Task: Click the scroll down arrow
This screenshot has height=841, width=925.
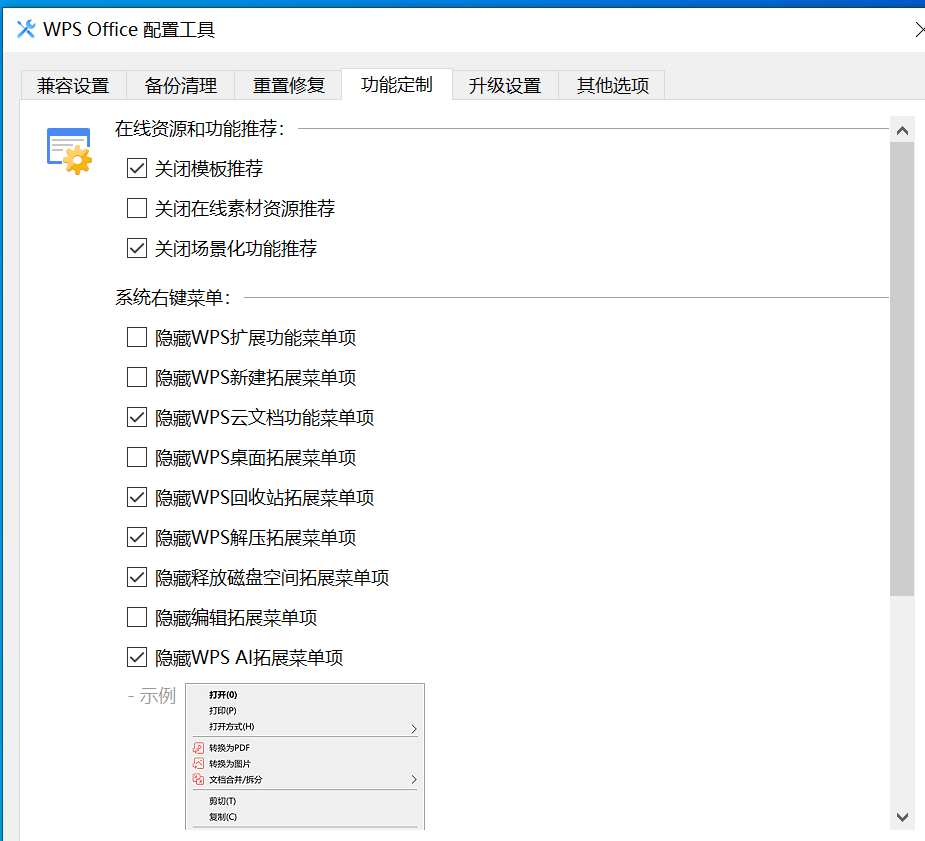Action: (902, 817)
